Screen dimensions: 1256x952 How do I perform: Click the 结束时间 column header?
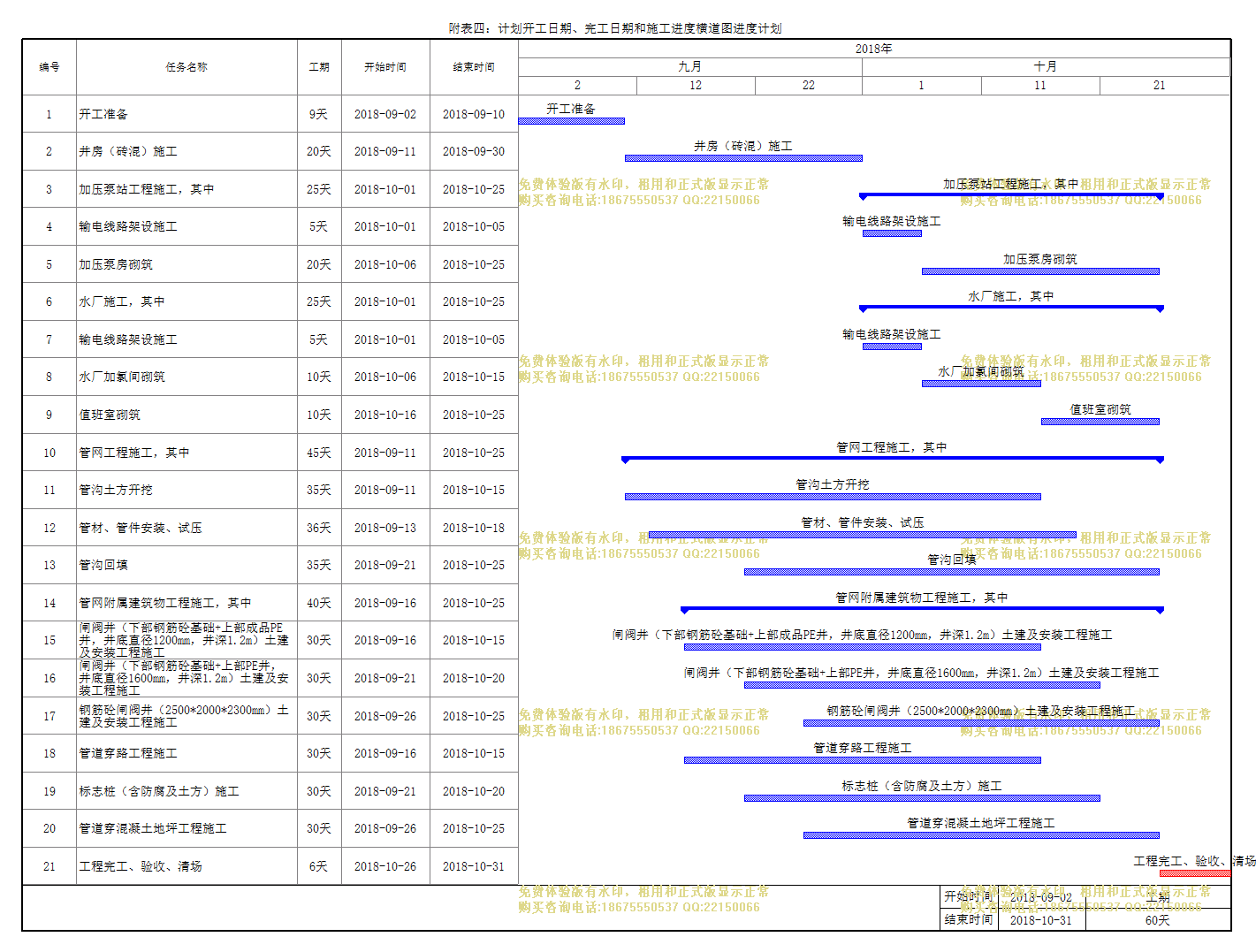[x=474, y=67]
